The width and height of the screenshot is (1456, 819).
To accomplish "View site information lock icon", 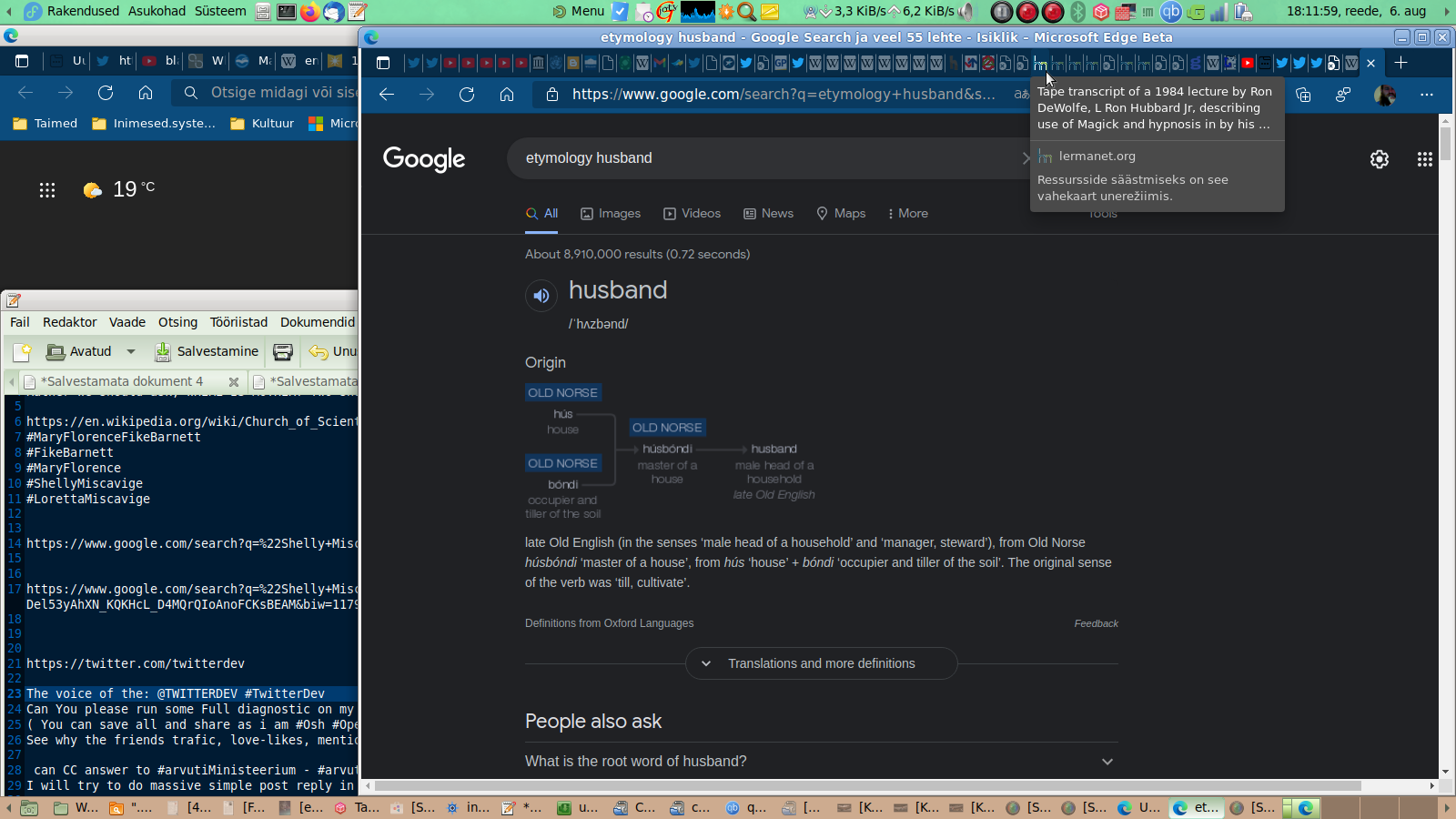I will click(x=551, y=95).
